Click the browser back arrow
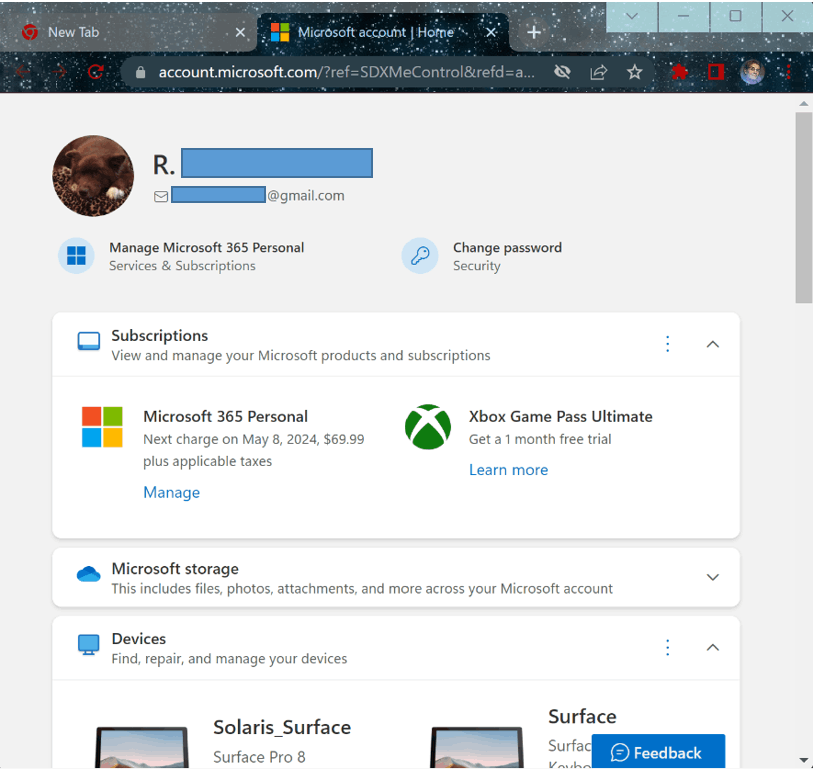Image resolution: width=817 pixels, height=771 pixels. click(x=23, y=71)
